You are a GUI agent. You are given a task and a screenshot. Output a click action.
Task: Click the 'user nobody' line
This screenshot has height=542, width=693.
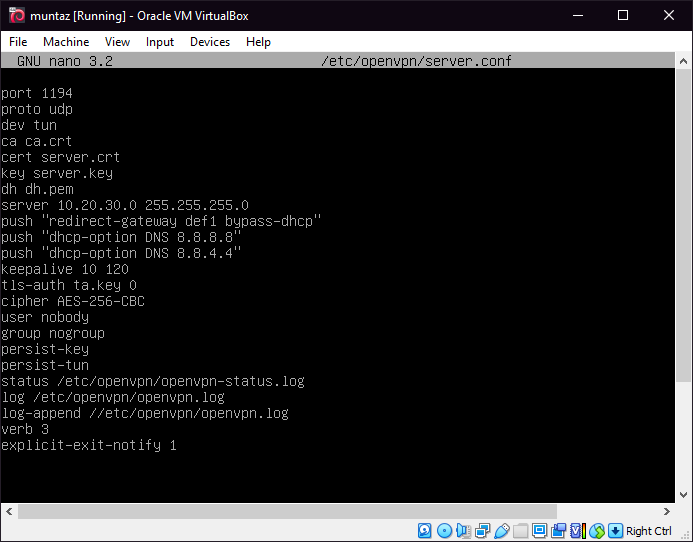pos(45,317)
